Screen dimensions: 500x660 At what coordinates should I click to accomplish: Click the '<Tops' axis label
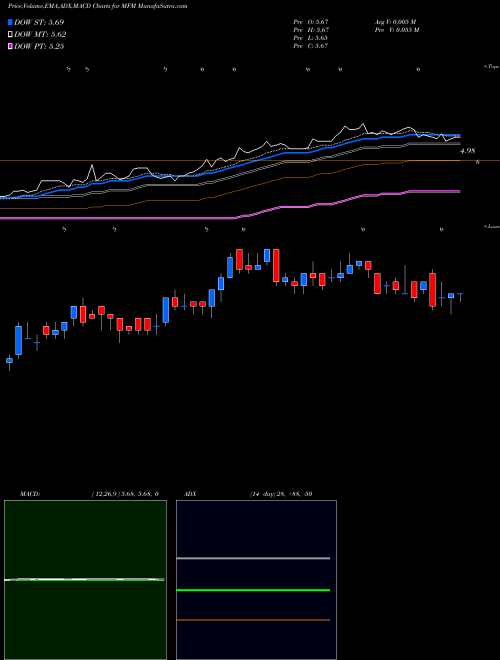tap(492, 67)
